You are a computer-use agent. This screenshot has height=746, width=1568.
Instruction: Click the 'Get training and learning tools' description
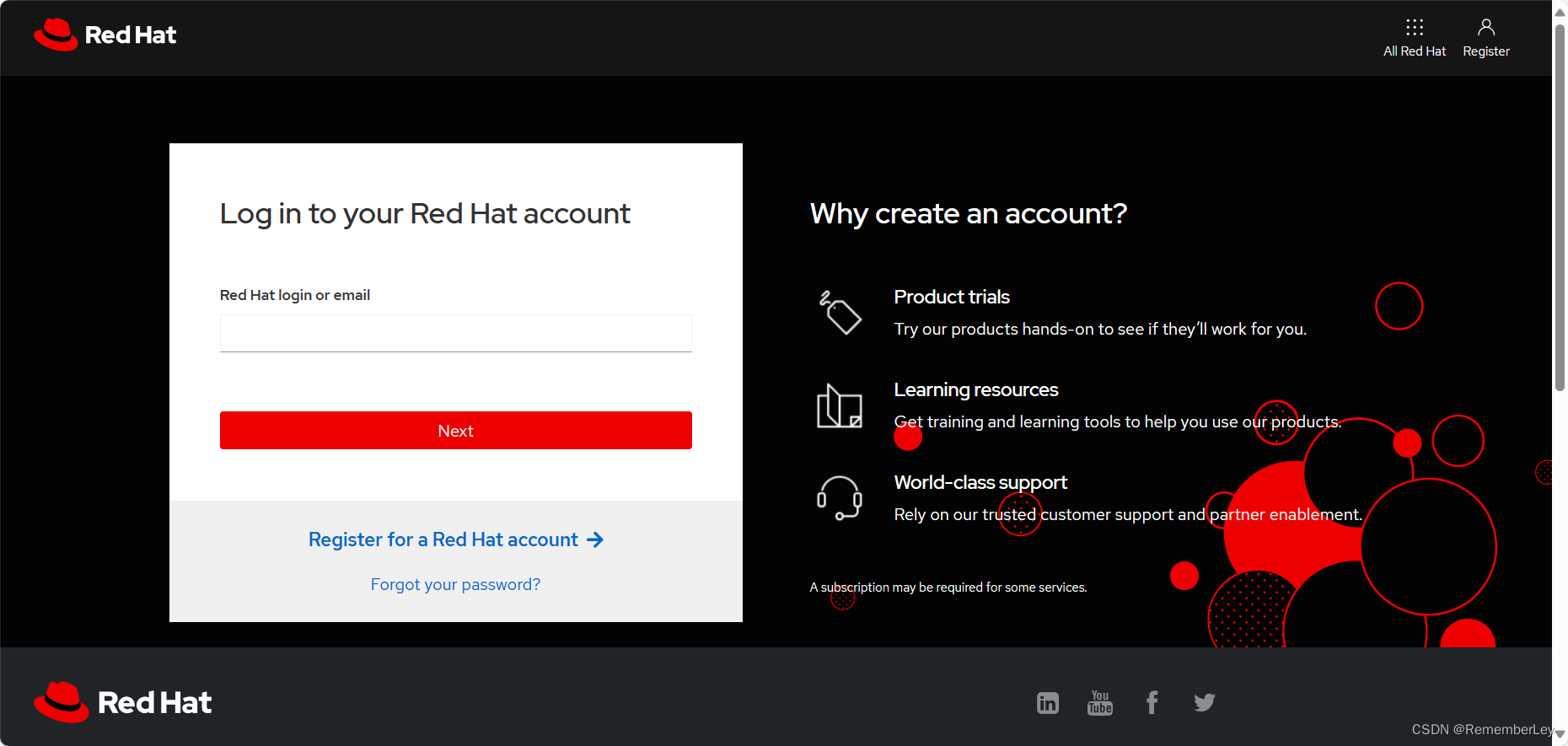click(1118, 421)
